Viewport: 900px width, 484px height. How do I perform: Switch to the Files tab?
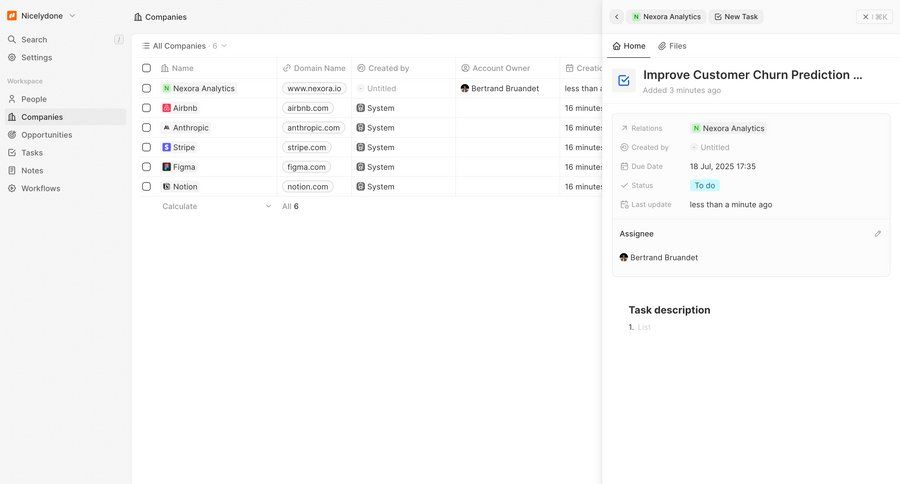[672, 46]
